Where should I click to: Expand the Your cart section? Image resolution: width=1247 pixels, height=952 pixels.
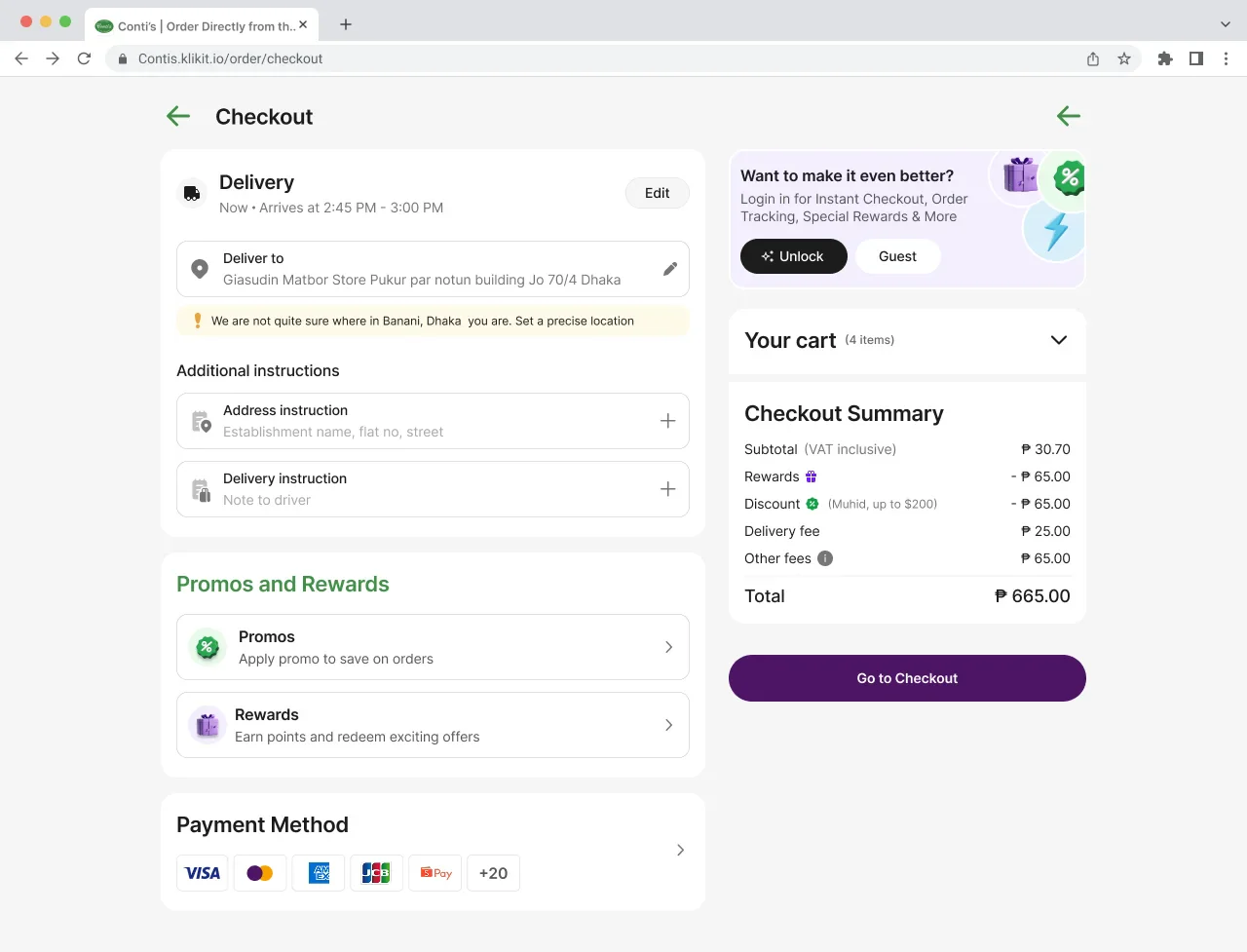pos(1059,340)
